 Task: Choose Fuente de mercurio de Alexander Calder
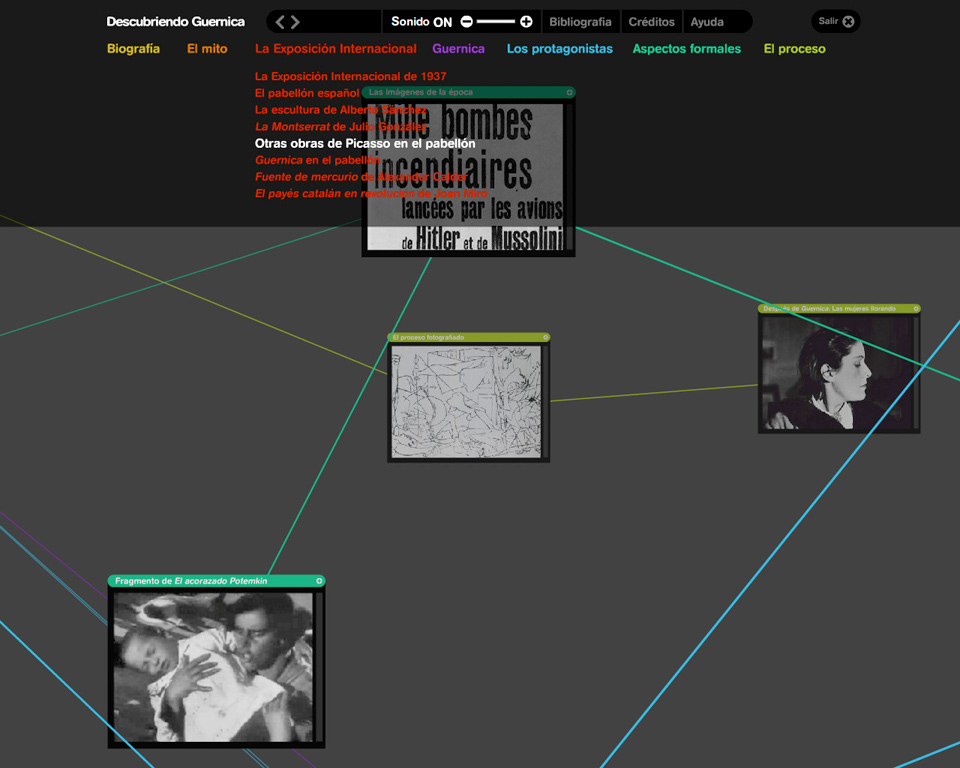[x=361, y=176]
